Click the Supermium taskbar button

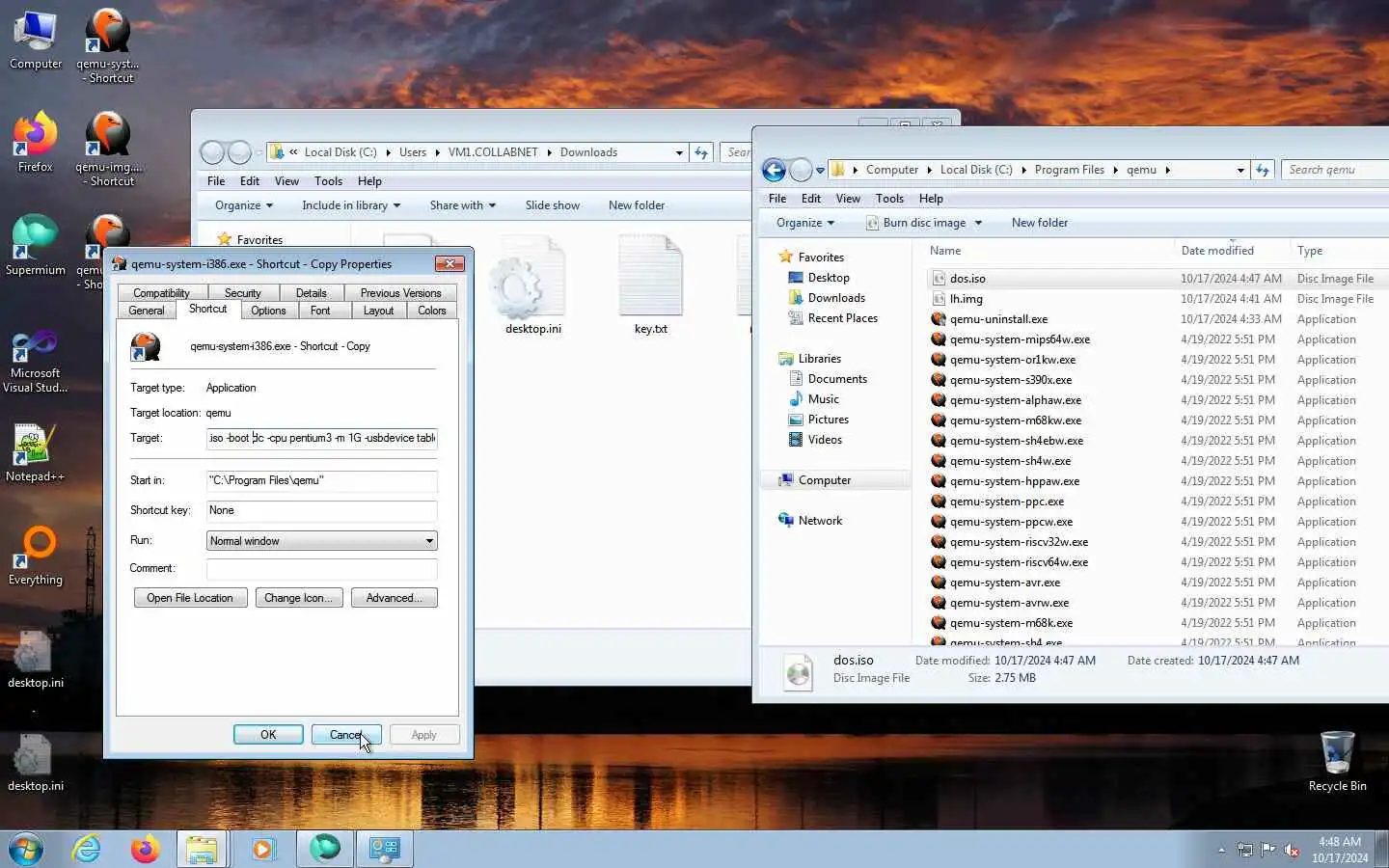click(x=325, y=850)
